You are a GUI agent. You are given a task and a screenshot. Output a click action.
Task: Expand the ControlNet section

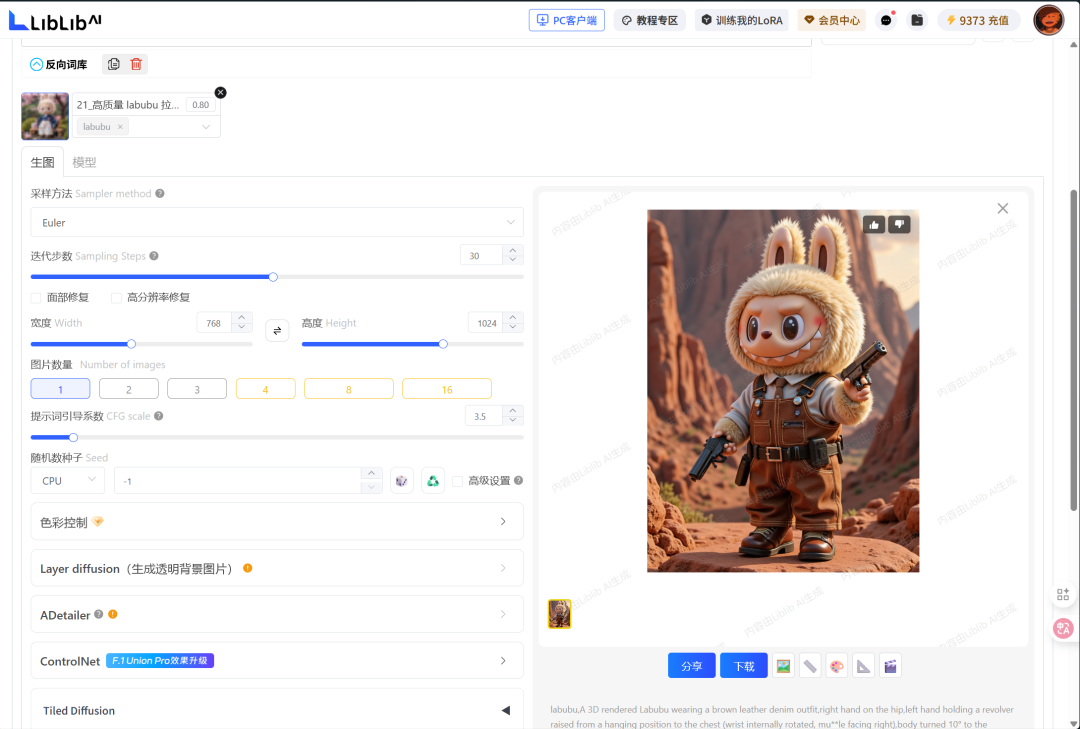pyautogui.click(x=277, y=660)
